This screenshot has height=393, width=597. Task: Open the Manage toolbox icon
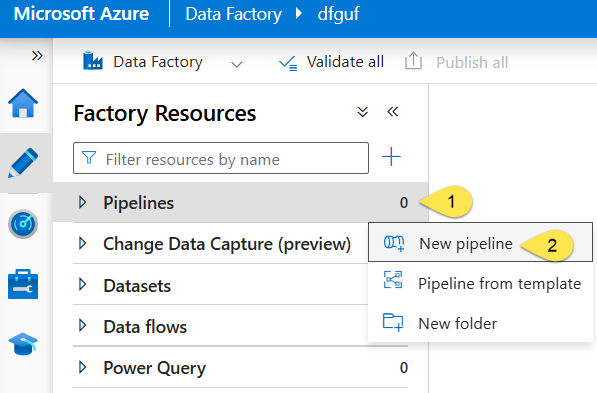click(x=23, y=284)
